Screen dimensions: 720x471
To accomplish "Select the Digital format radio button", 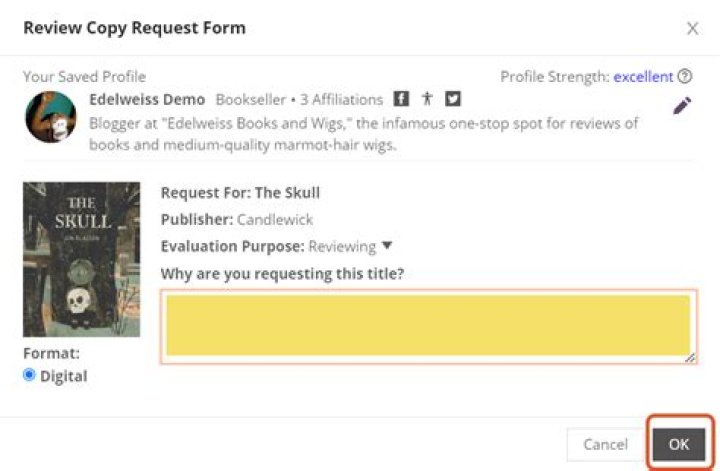I will tap(29, 375).
